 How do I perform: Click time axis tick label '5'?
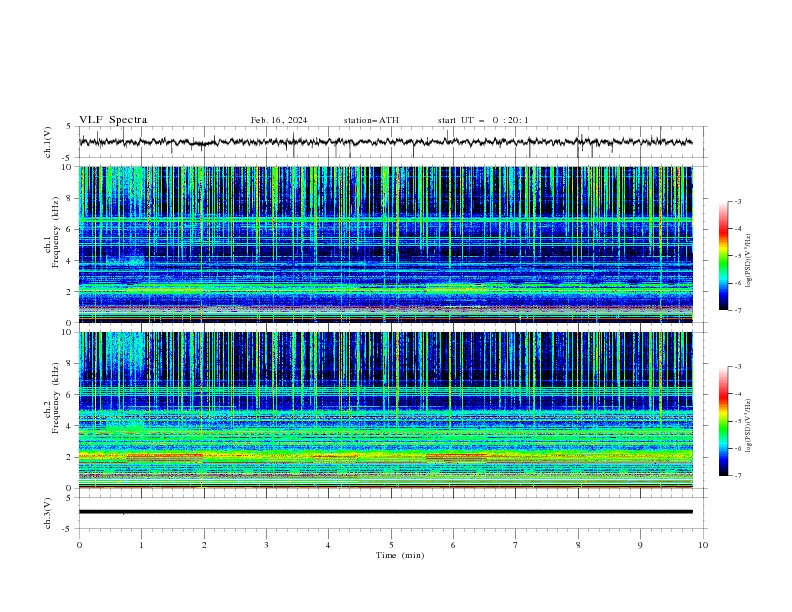click(391, 545)
